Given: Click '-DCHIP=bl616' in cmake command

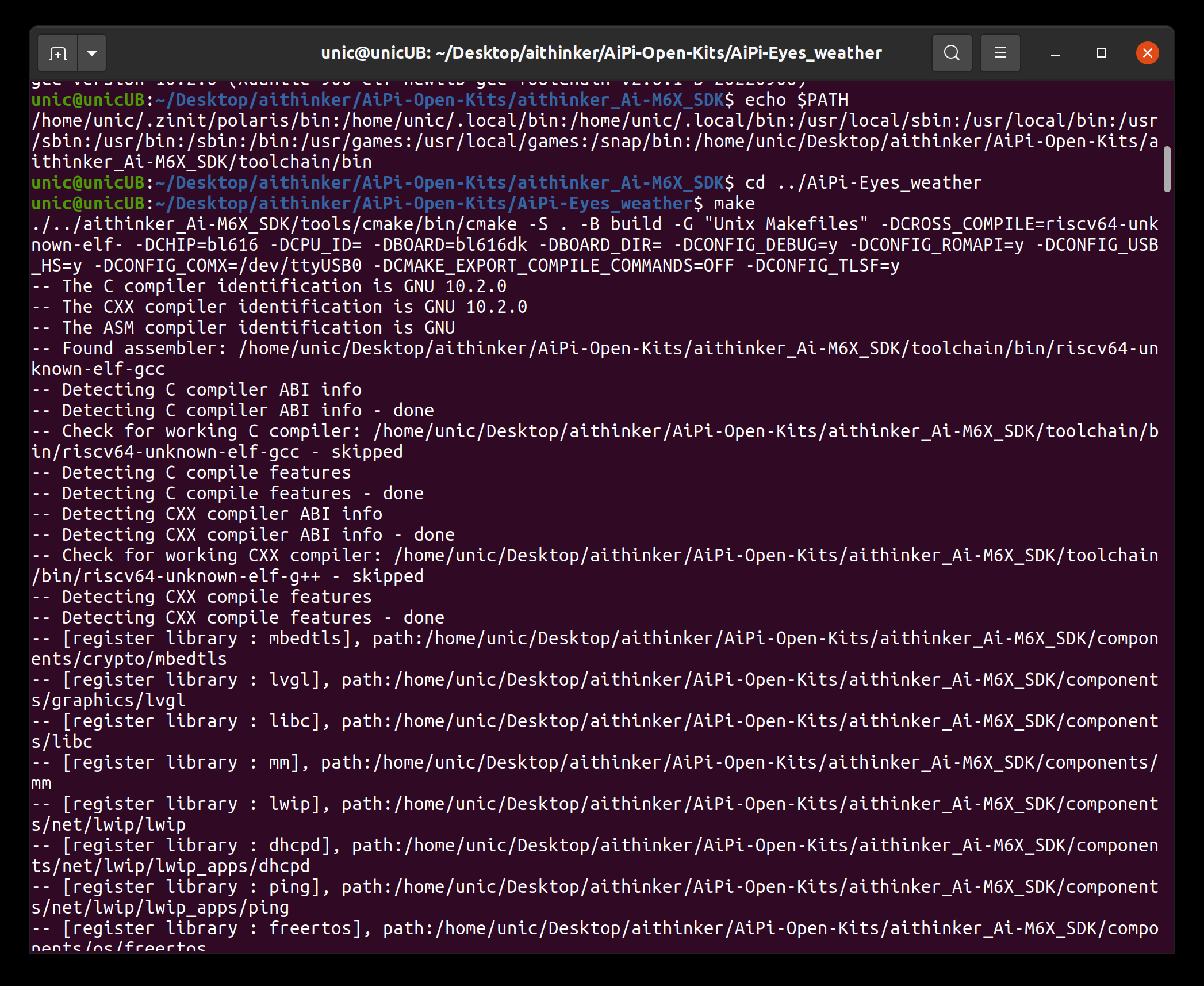Looking at the screenshot, I should [197, 245].
